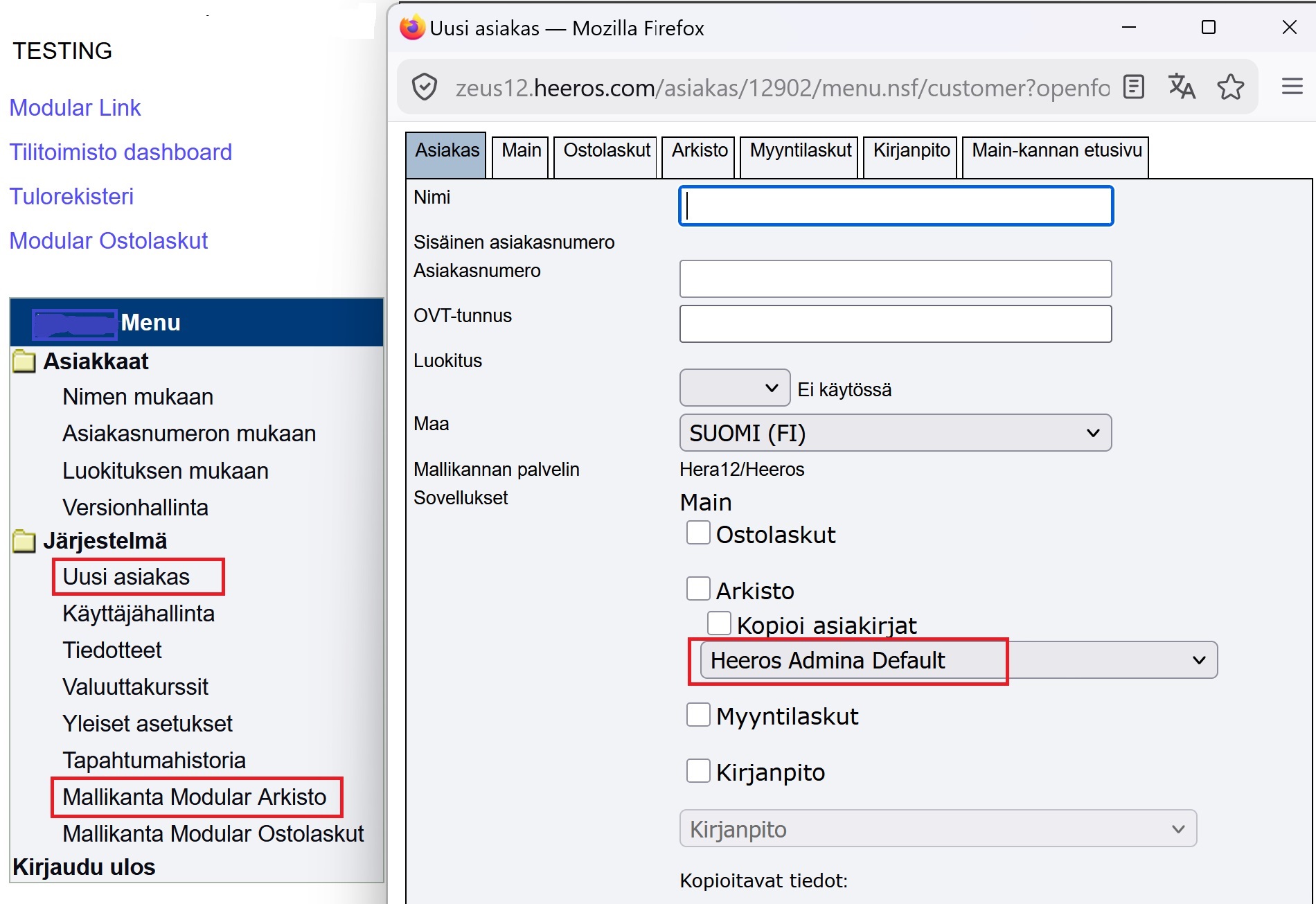Viewport: 1316px width, 904px height.
Task: Click into the Asiakasnumero input field
Action: 896,278
